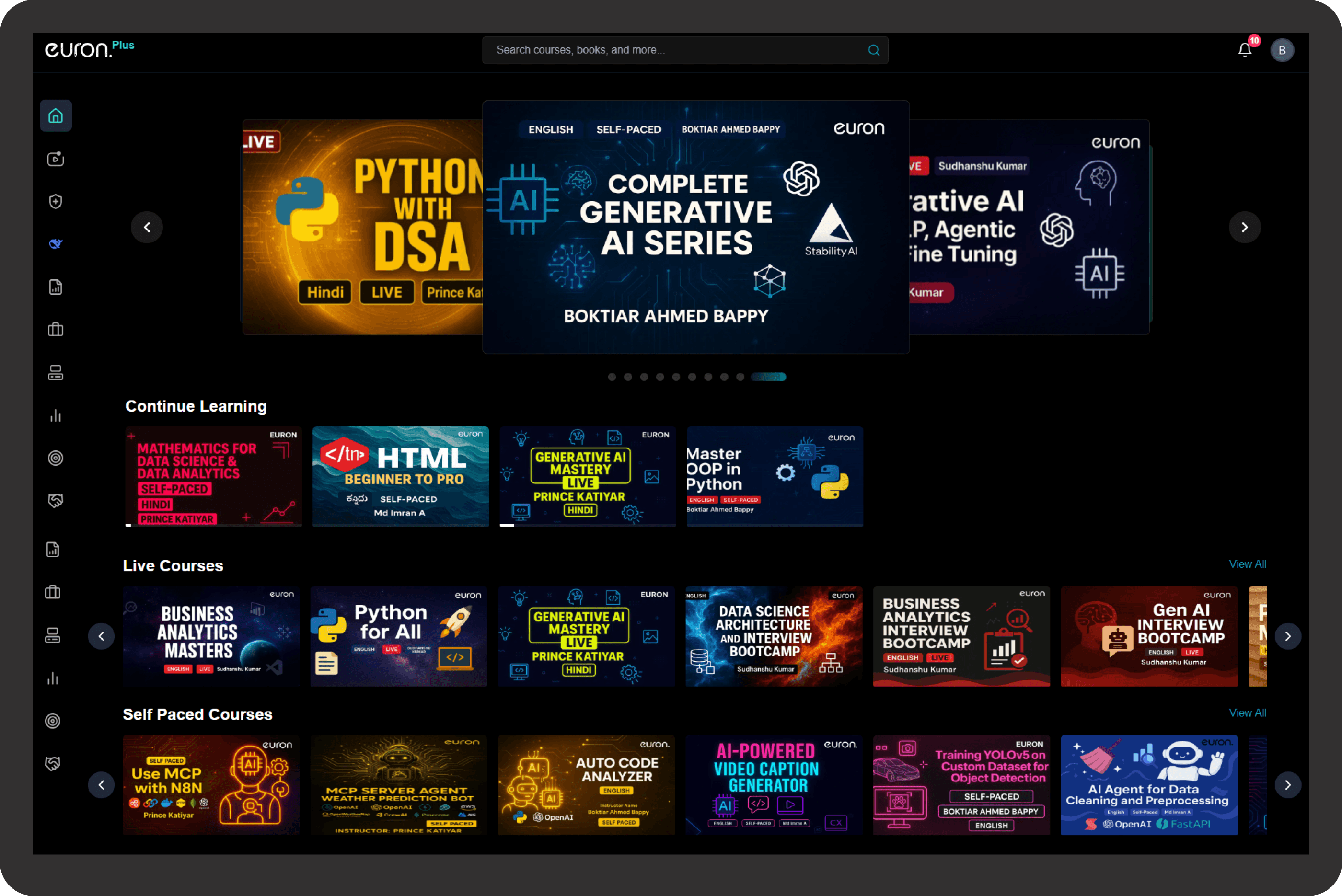Viewport: 1342px width, 896px height.
Task: Slide Self Paced Courses row forward
Action: [x=1288, y=785]
